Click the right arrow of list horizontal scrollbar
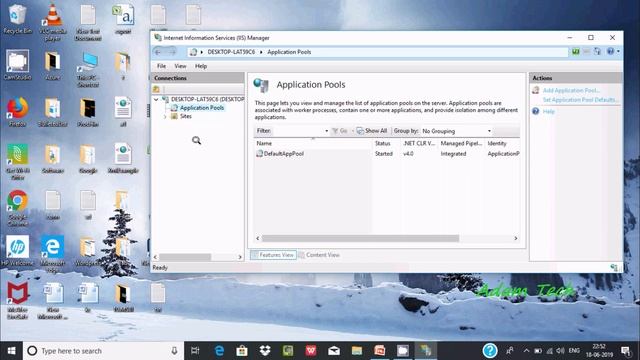Screen dimensions: 640x360 516,238
